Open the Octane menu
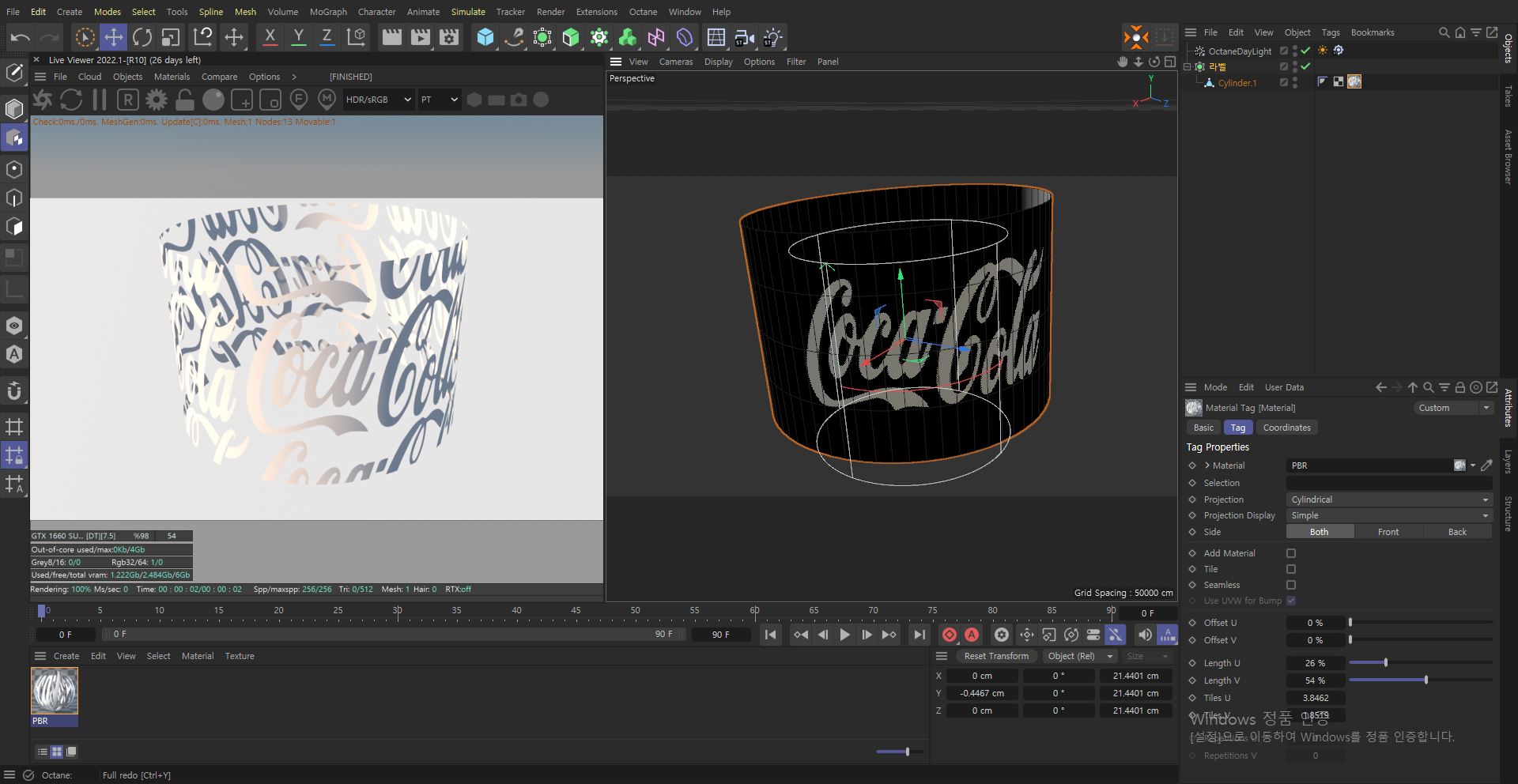Viewport: 1518px width, 784px height. coord(643,12)
